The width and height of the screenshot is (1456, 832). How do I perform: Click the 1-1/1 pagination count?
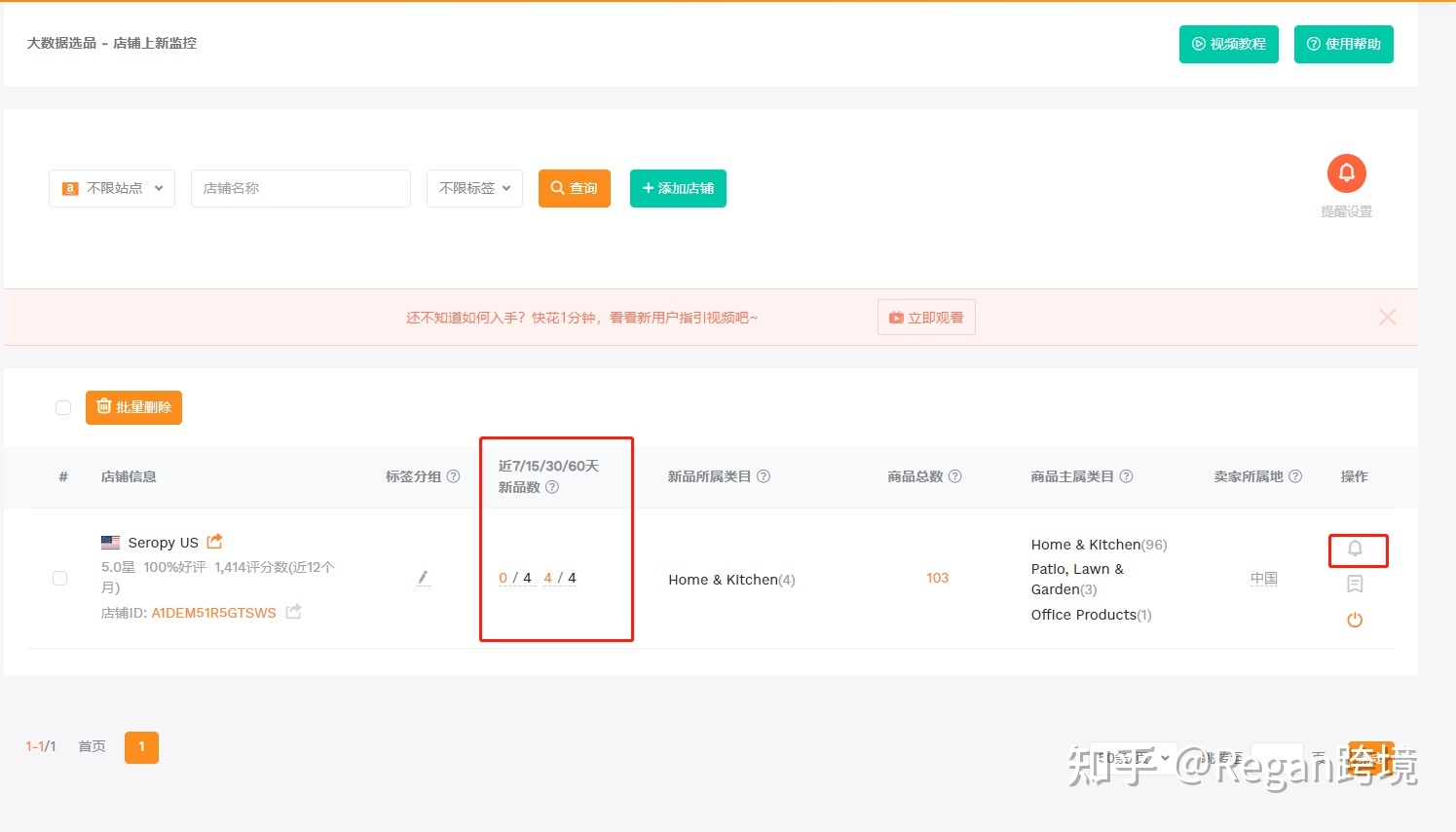pos(41,746)
